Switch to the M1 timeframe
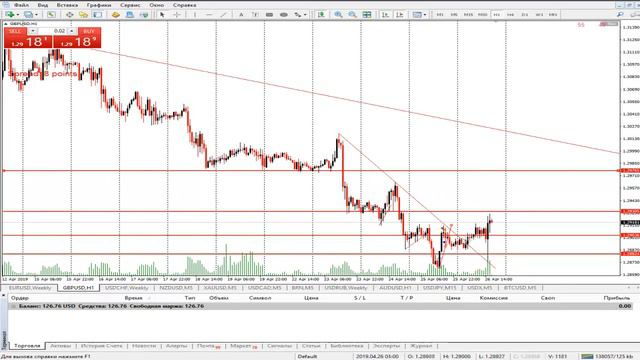 pos(440,15)
